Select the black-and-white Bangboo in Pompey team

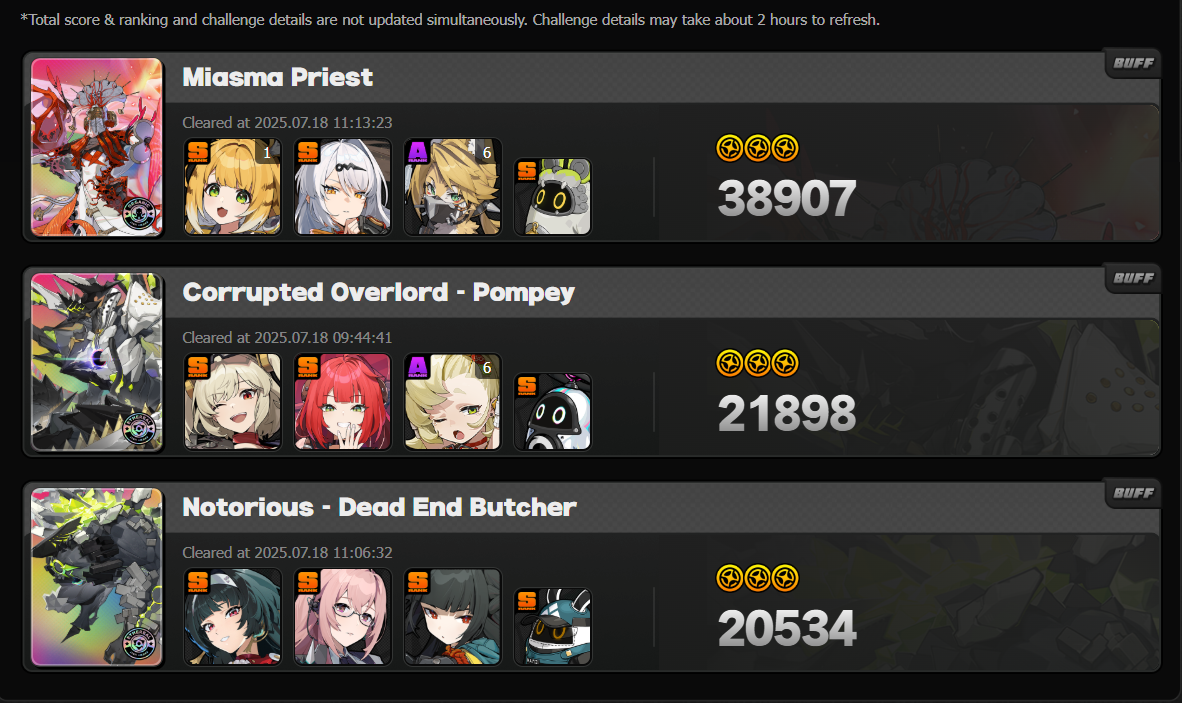pyautogui.click(x=553, y=411)
